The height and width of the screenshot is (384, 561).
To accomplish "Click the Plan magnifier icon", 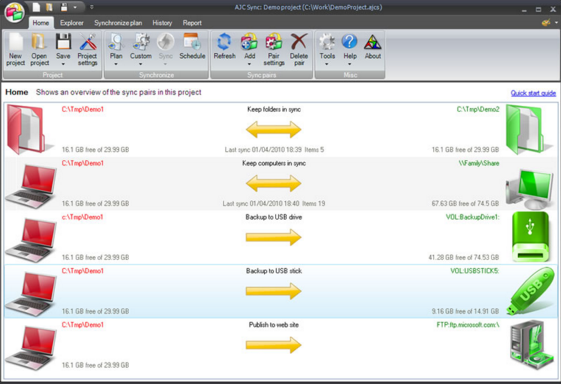I will [x=116, y=42].
